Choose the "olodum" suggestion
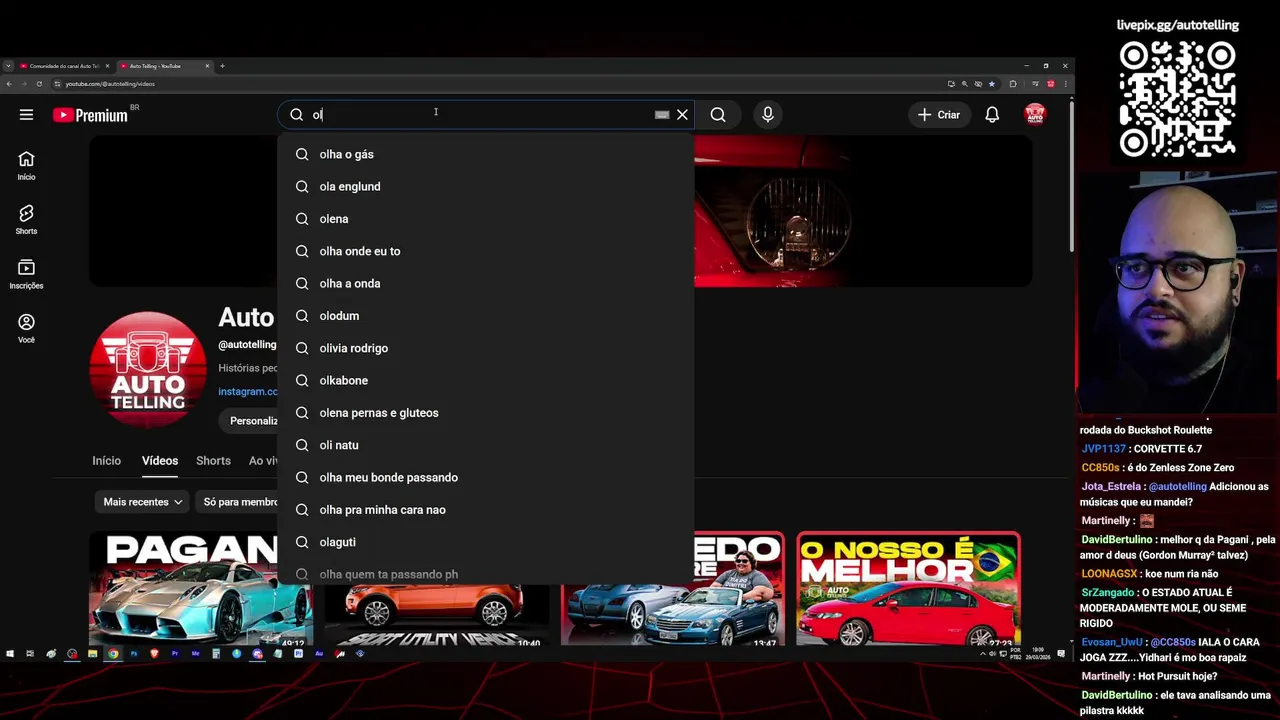 pyautogui.click(x=485, y=316)
